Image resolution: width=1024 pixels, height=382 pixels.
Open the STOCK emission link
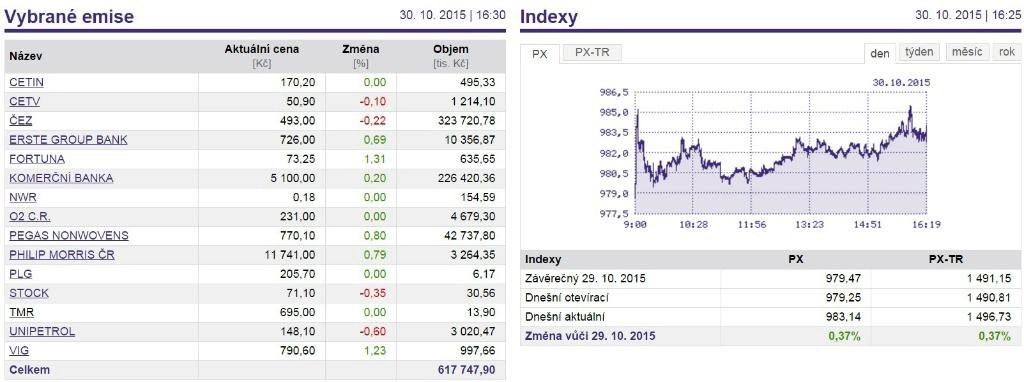coord(29,293)
